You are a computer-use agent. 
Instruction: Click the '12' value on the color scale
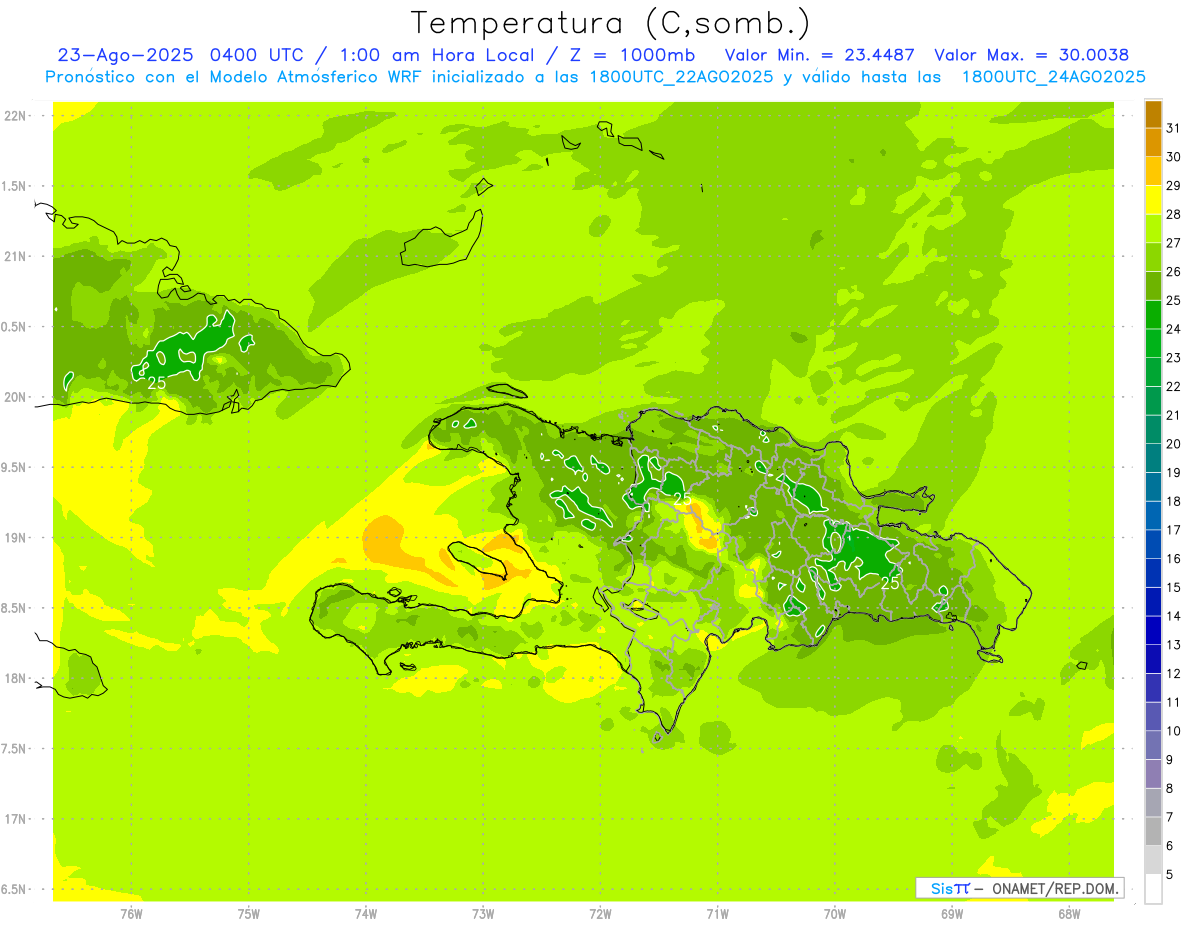click(x=1174, y=674)
